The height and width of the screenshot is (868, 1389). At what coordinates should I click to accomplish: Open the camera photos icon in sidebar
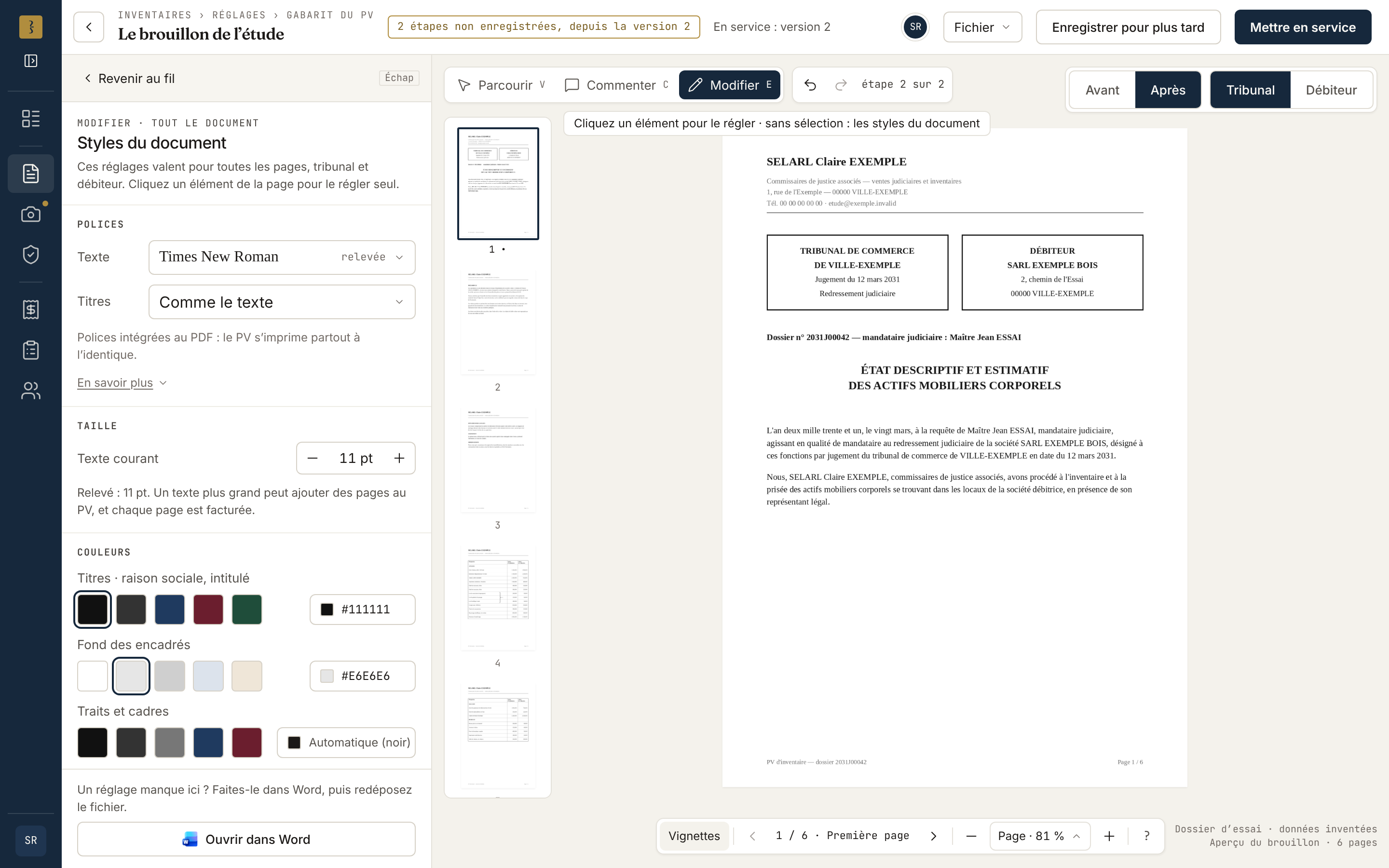[x=31, y=214]
